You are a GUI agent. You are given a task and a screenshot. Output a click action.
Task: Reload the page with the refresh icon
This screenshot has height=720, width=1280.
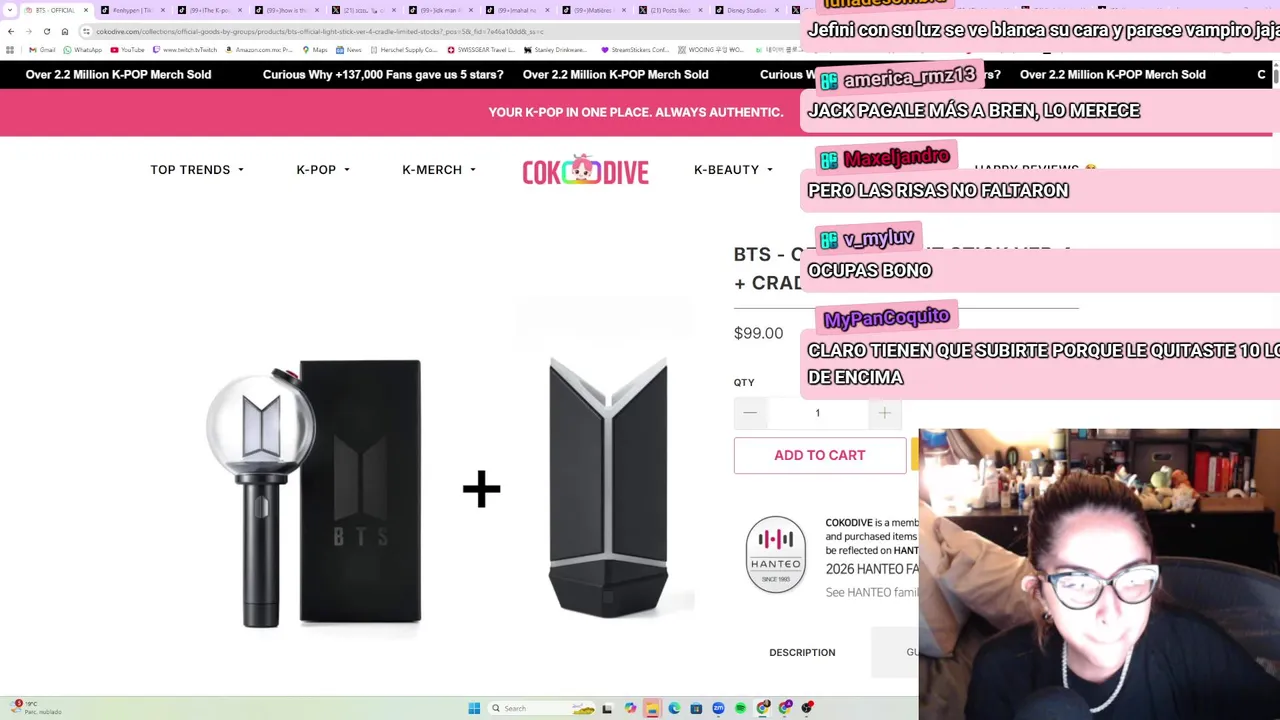click(46, 31)
